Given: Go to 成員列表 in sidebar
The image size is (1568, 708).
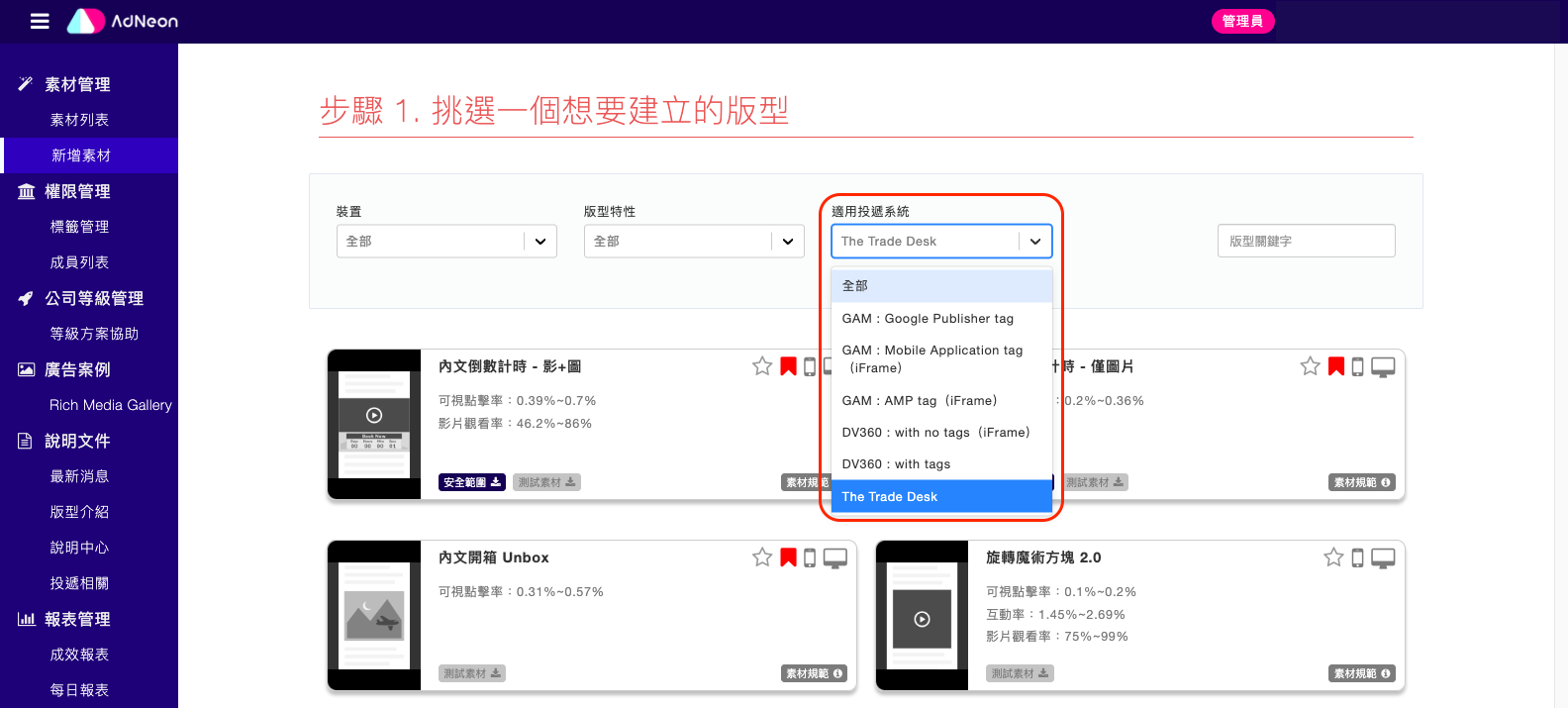Looking at the screenshot, I should click(x=79, y=262).
